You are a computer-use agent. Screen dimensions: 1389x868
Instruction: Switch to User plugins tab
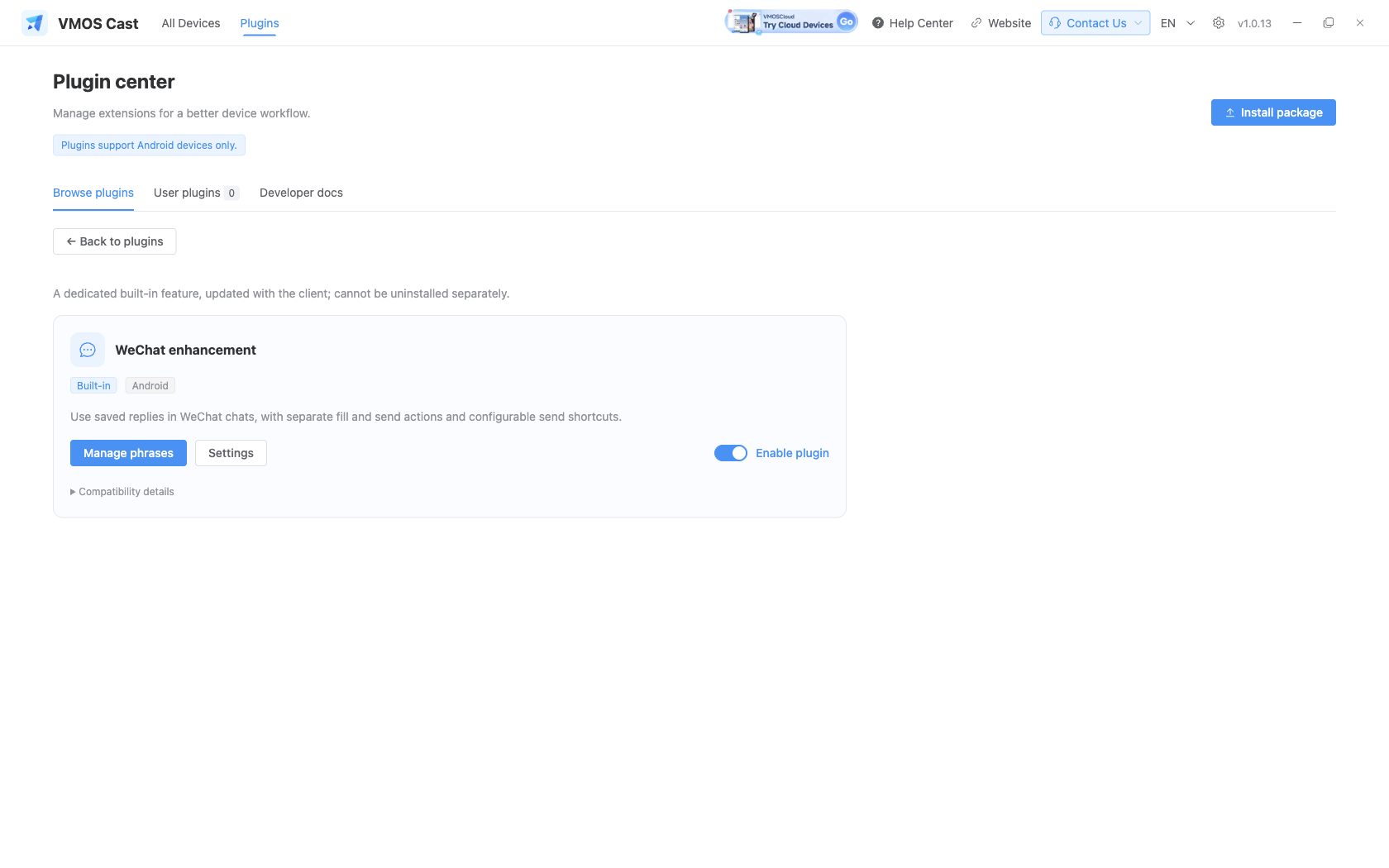point(197,193)
